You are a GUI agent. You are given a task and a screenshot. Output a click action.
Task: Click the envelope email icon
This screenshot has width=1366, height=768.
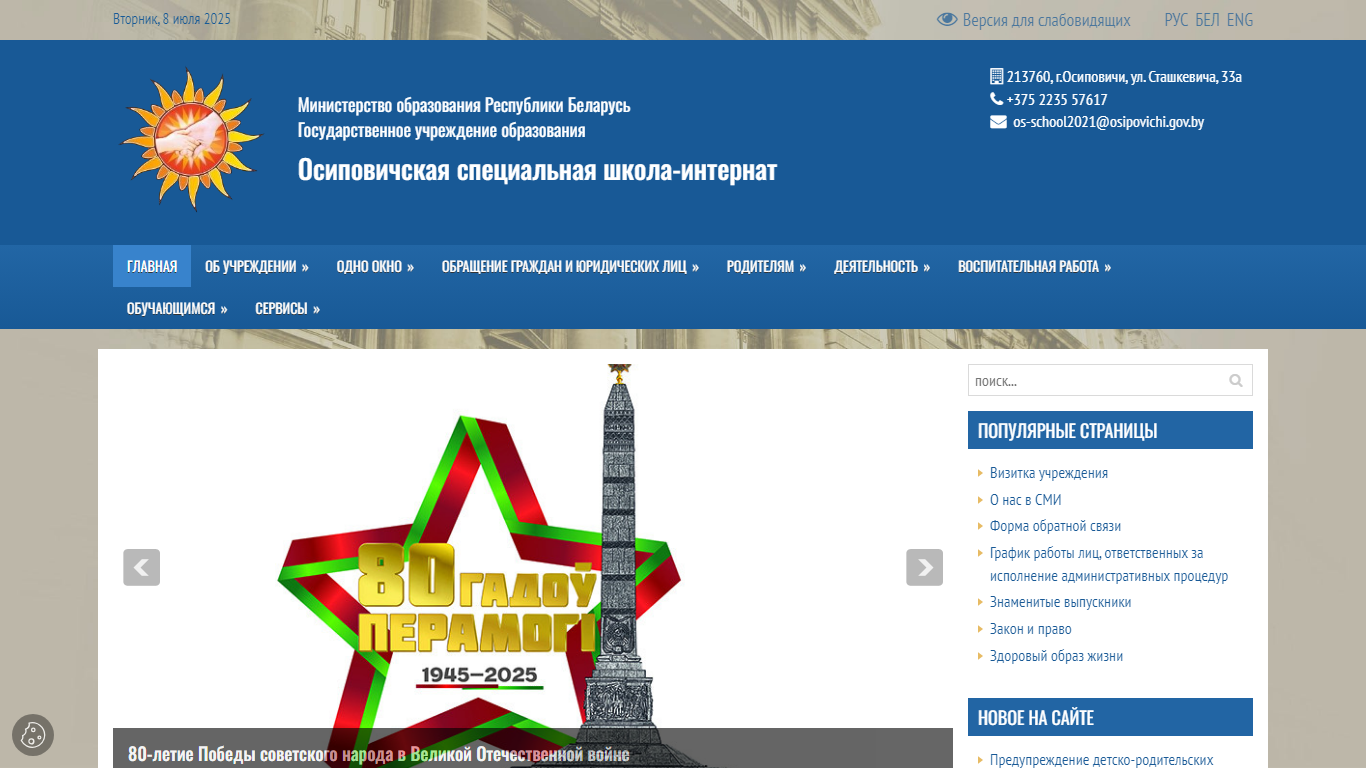(x=998, y=122)
